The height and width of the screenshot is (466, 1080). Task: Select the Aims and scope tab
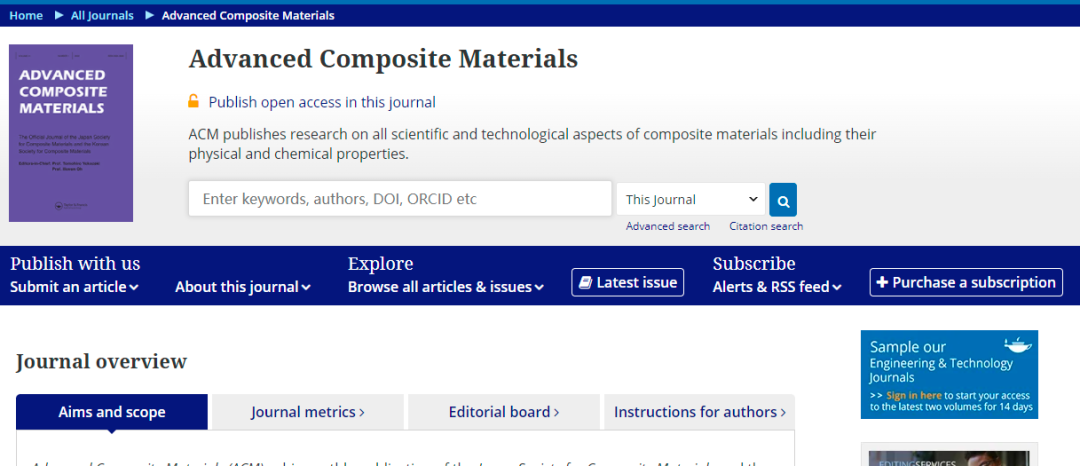point(112,412)
